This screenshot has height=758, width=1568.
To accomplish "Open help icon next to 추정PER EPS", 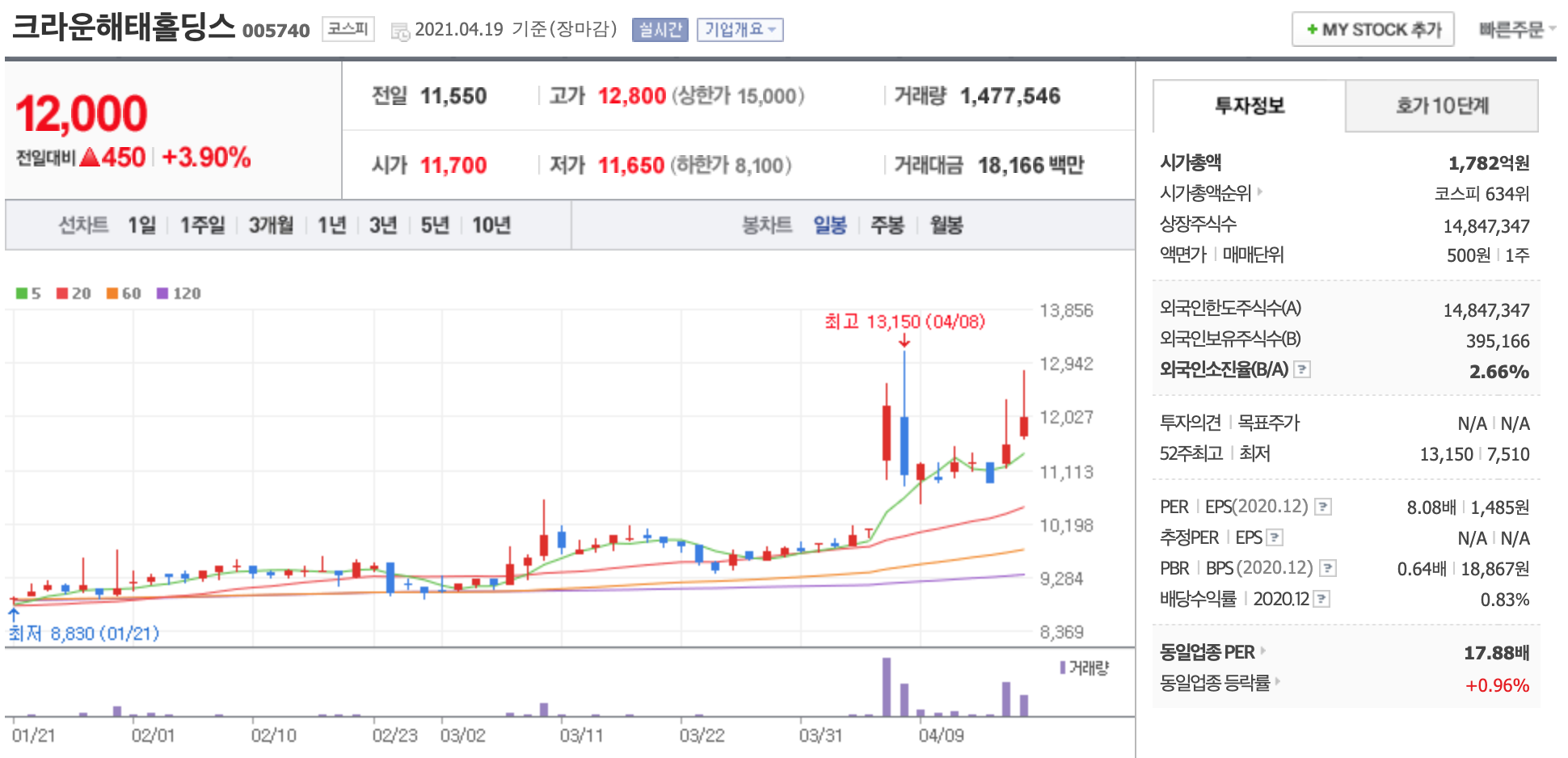I will click(x=1275, y=537).
